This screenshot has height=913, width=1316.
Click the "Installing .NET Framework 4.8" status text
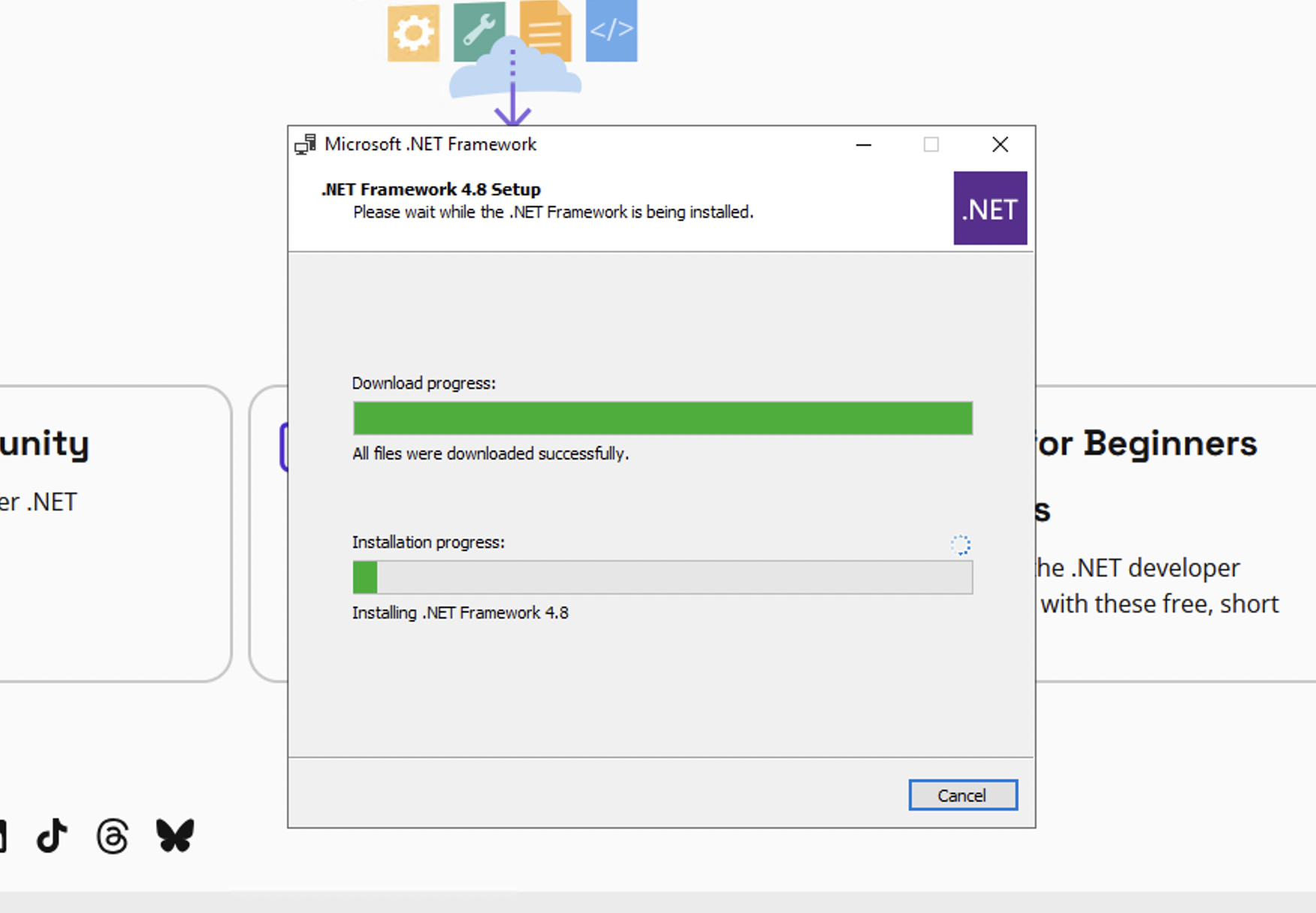460,613
